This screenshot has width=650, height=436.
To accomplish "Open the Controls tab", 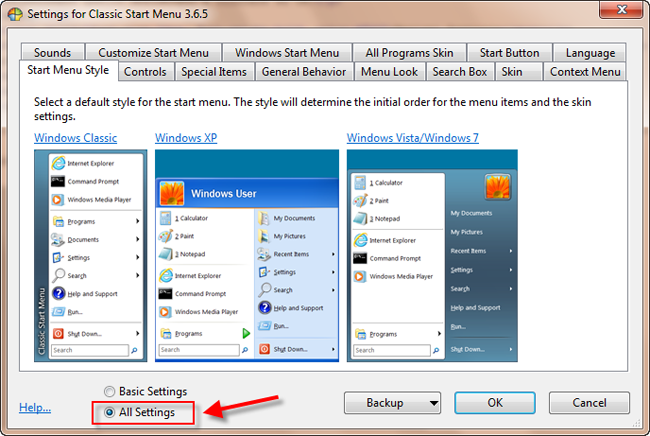I will point(145,72).
